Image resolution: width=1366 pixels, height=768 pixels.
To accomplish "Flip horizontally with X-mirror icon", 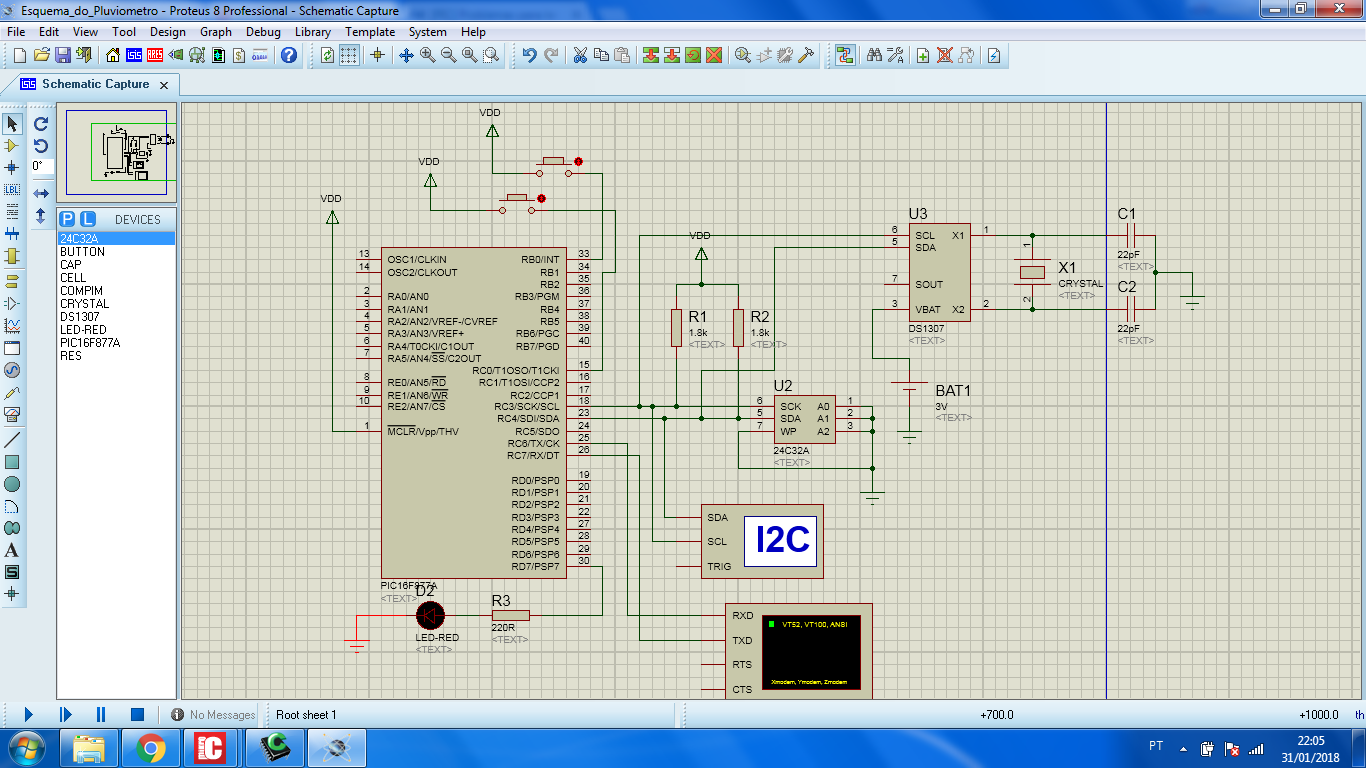I will tap(41, 193).
